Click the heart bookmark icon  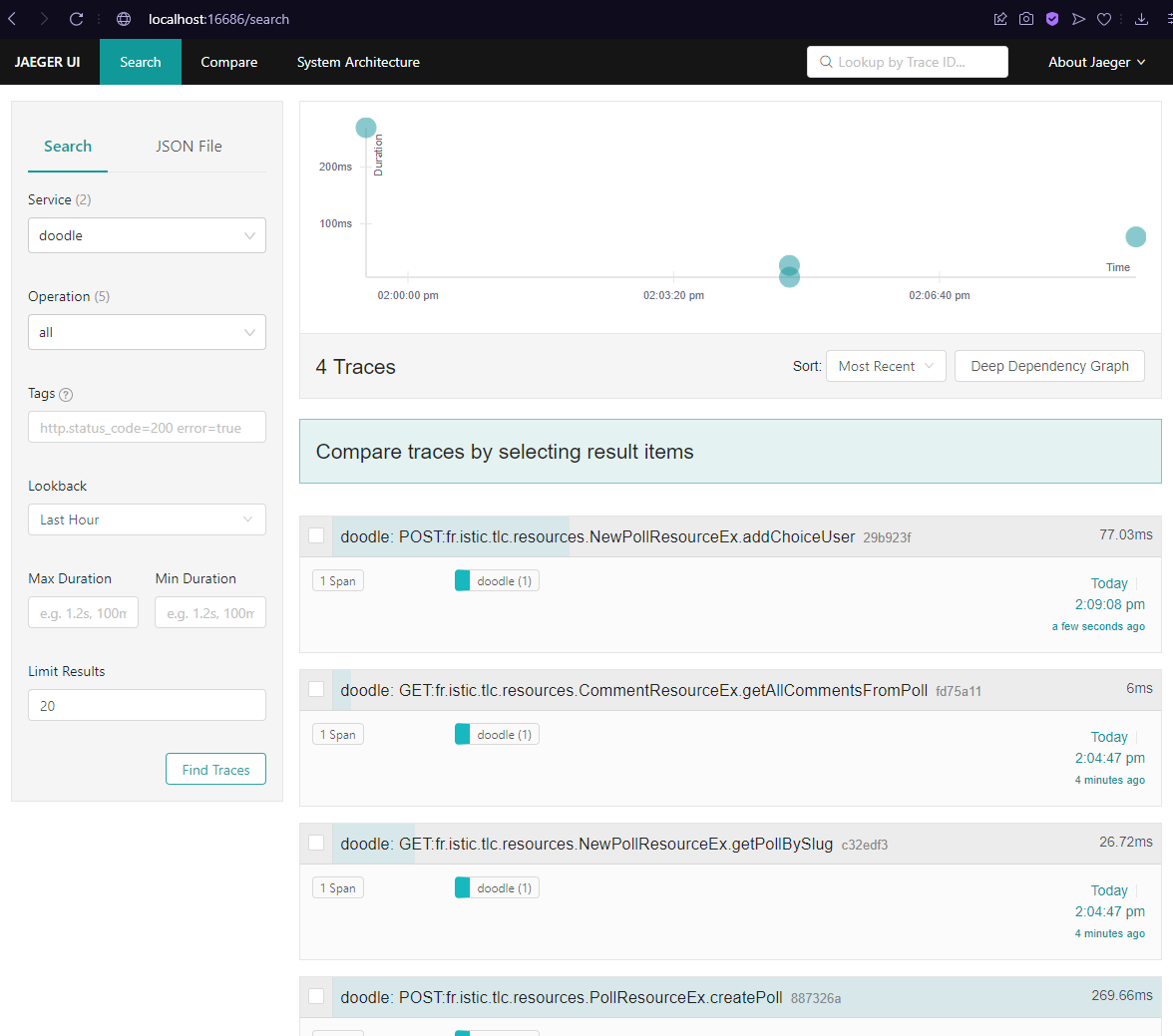pyautogui.click(x=1104, y=19)
